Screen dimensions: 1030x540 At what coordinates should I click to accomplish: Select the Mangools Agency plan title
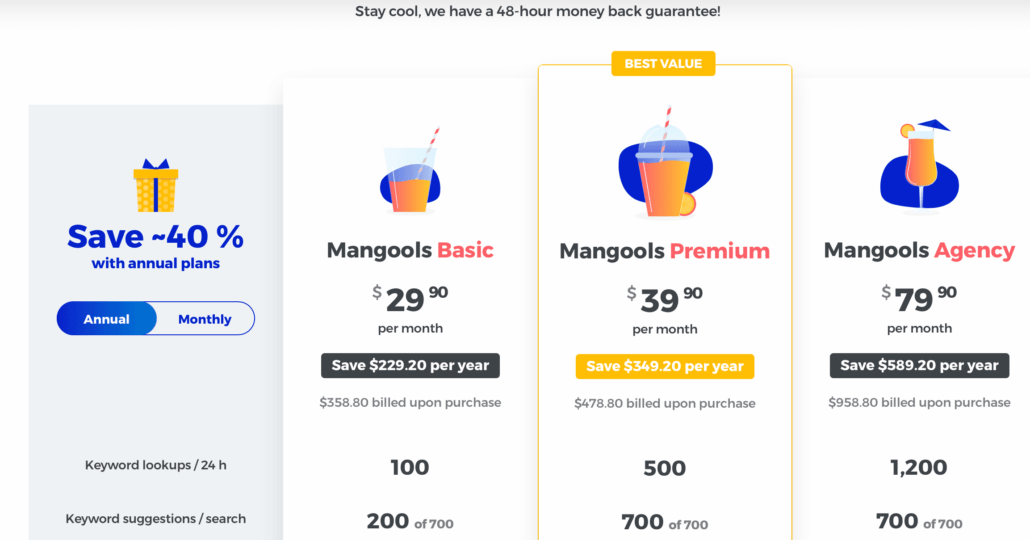(919, 250)
